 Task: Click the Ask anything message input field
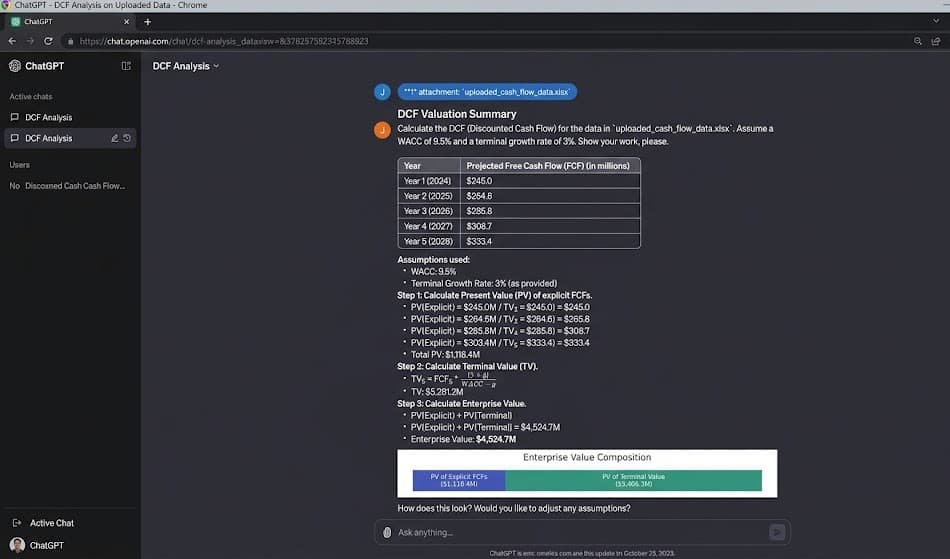click(582, 532)
